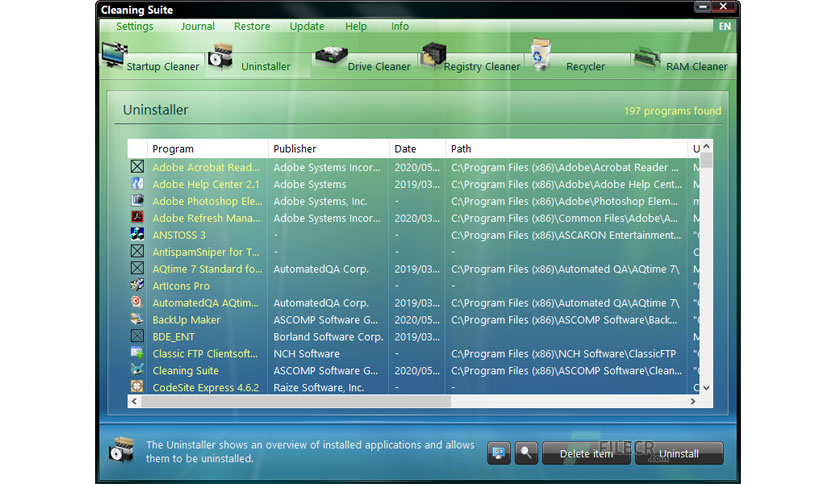Switch to the Recycler tab label

pos(585,67)
